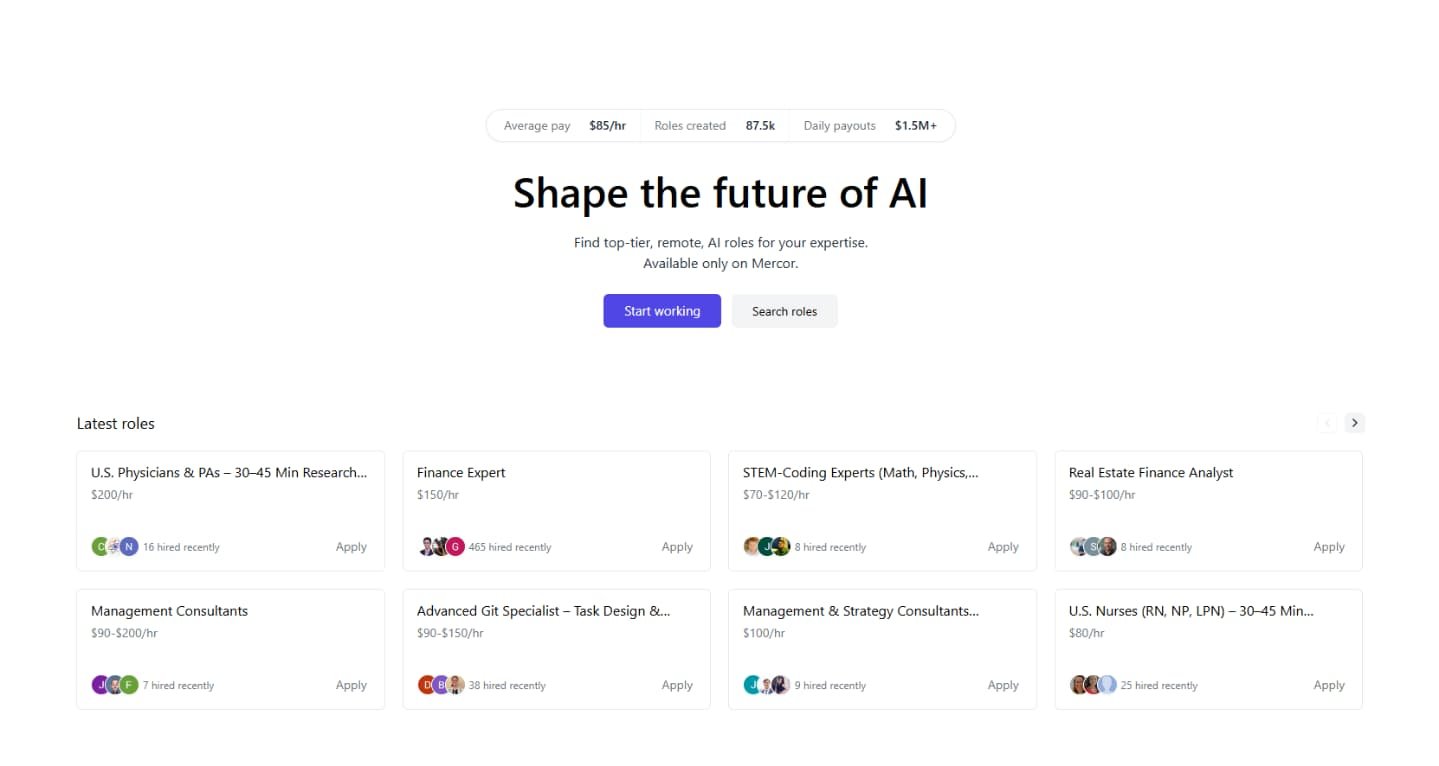The height and width of the screenshot is (766, 1439).
Task: Apply to the Finance Expert role
Action: point(677,546)
